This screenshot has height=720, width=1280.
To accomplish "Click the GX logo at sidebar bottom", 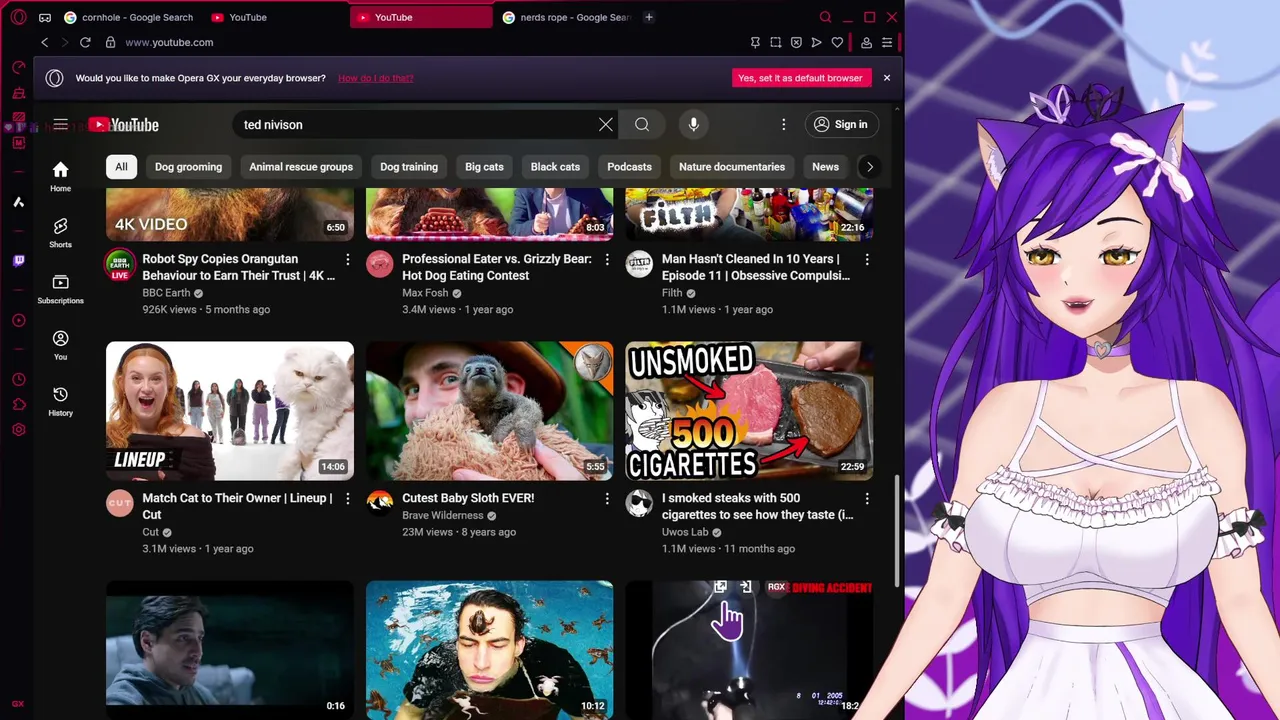I will 18,704.
